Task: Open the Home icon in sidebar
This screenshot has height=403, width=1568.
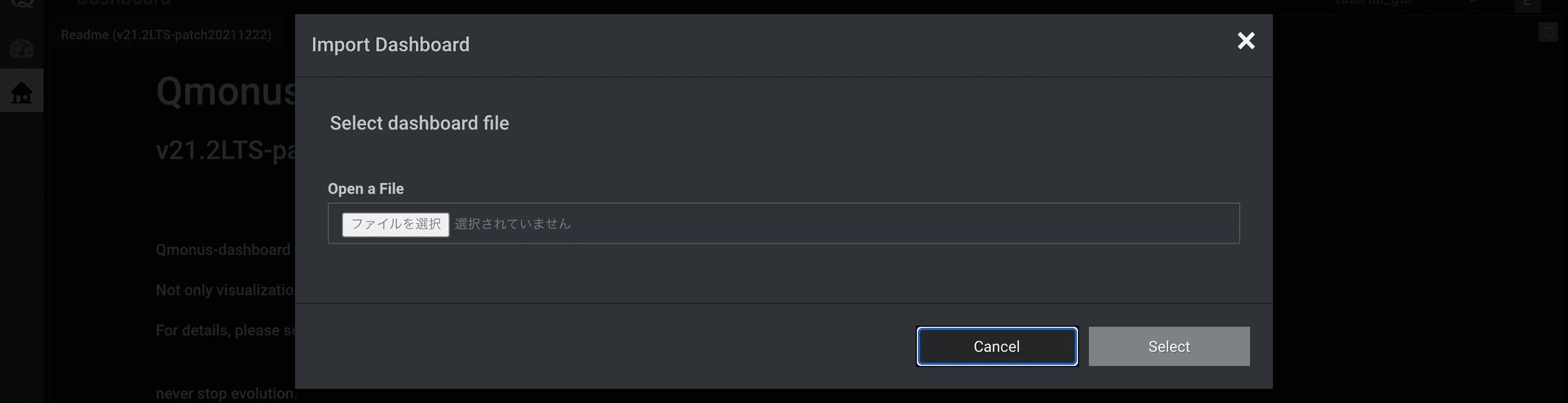Action: [x=21, y=92]
